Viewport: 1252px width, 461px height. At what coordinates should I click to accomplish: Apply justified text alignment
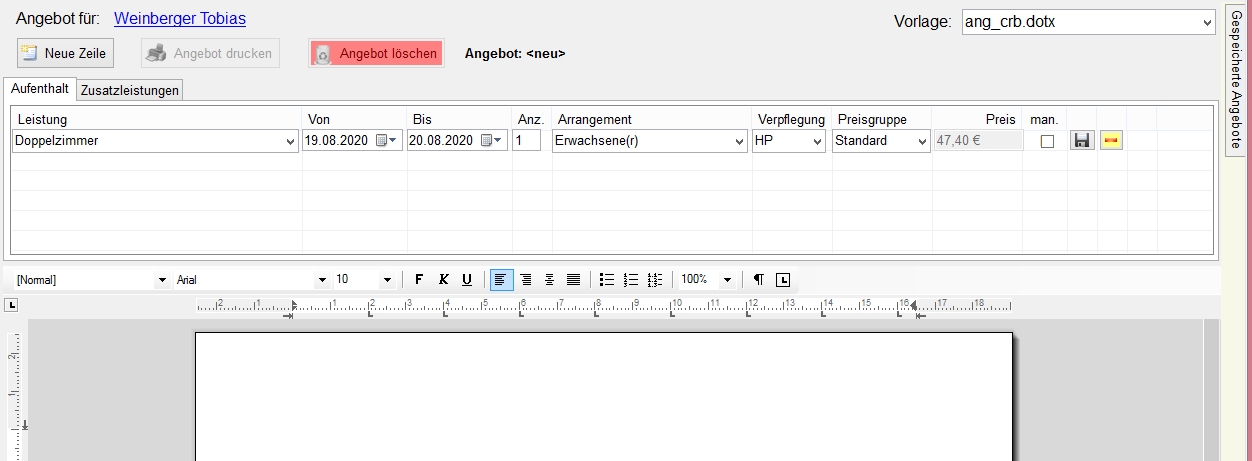click(x=573, y=280)
